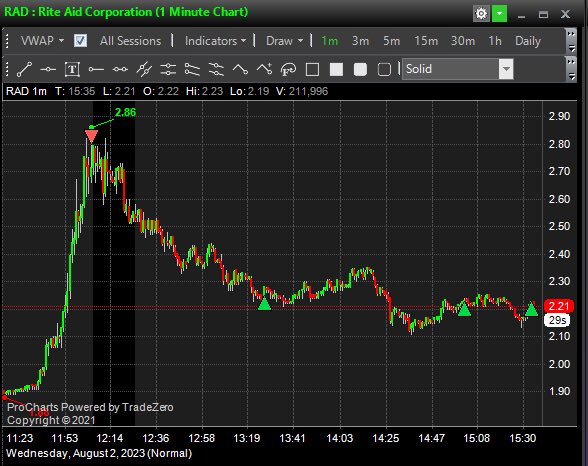Select the text annotation tool

tap(72, 69)
